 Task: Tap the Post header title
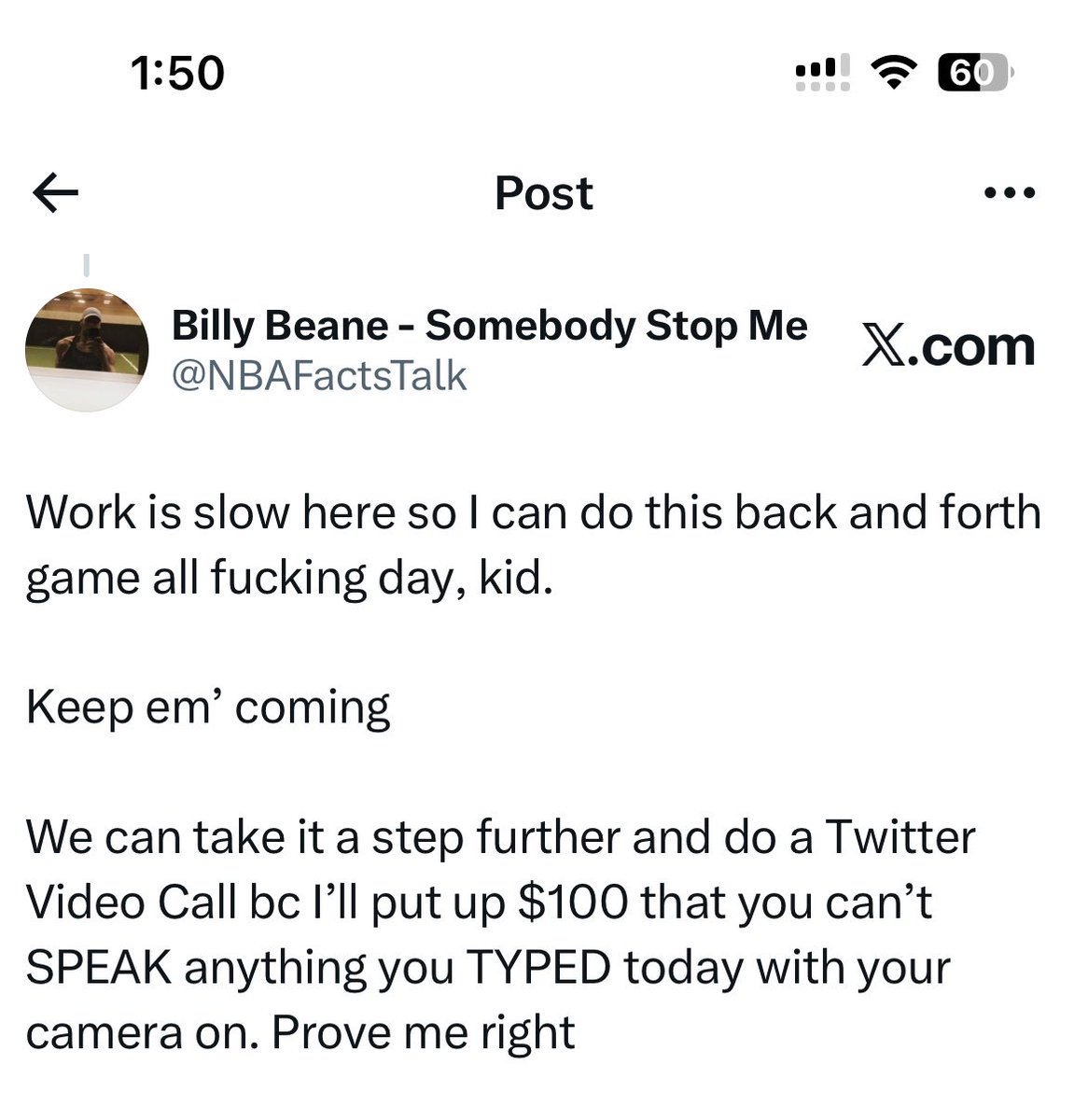[544, 193]
